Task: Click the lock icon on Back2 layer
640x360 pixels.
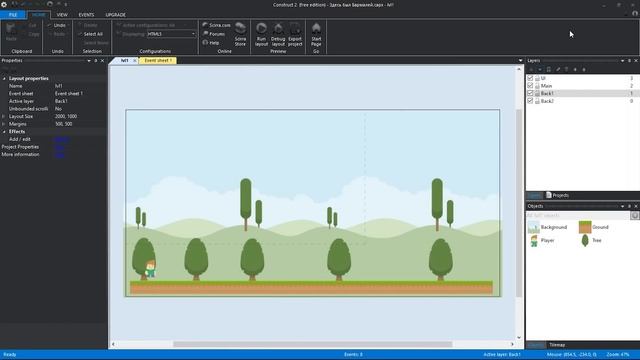Action: point(537,101)
